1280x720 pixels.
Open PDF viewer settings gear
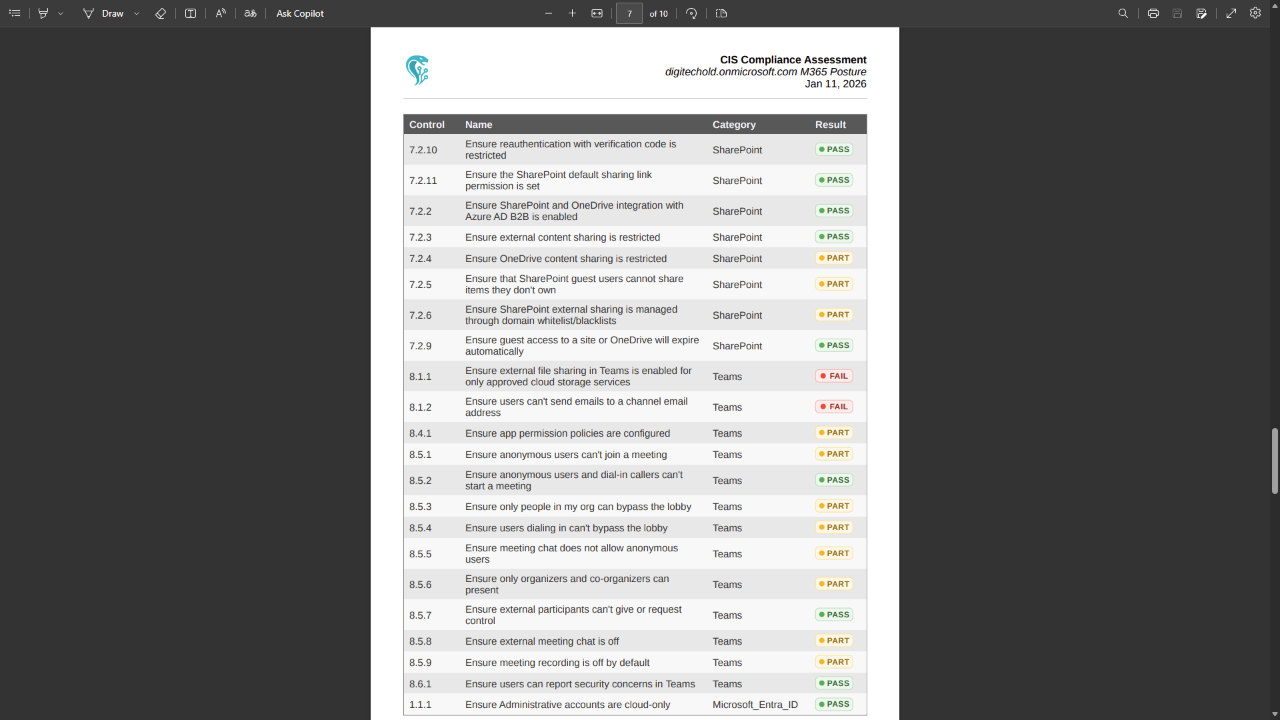(x=1256, y=14)
